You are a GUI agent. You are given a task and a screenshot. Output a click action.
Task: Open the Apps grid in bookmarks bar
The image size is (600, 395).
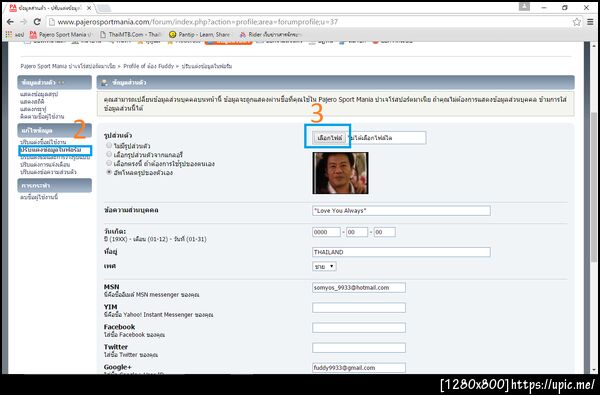click(x=15, y=34)
